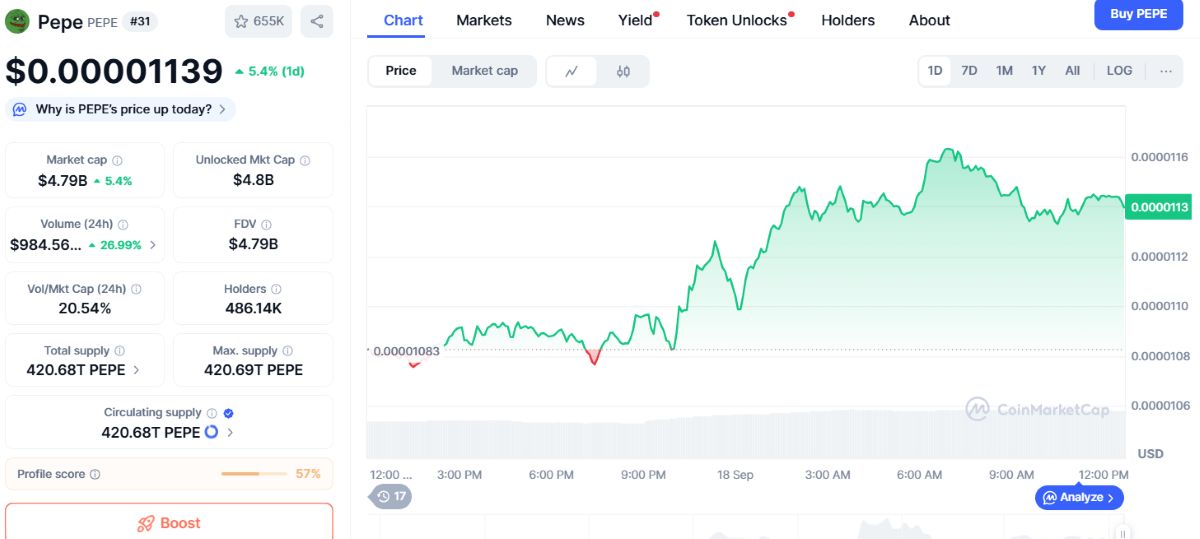Switch to the Chart tab
This screenshot has width=1200, height=539.
[403, 20]
